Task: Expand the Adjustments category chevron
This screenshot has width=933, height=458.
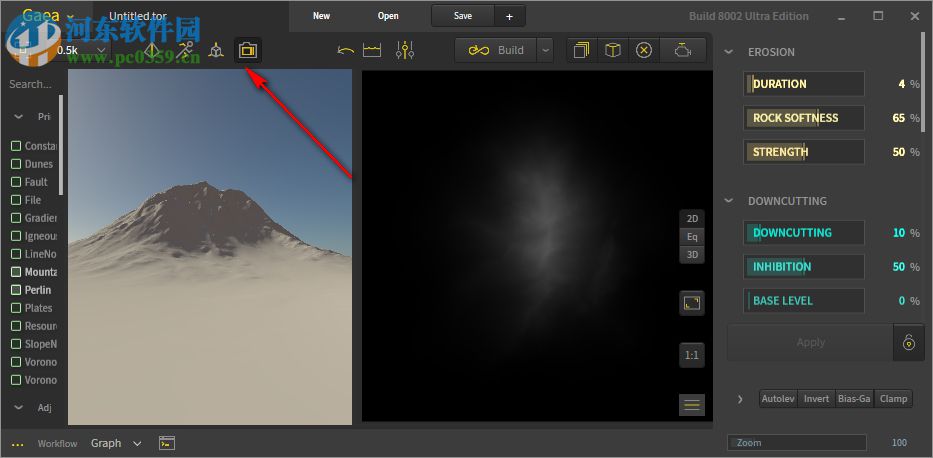Action: 18,407
